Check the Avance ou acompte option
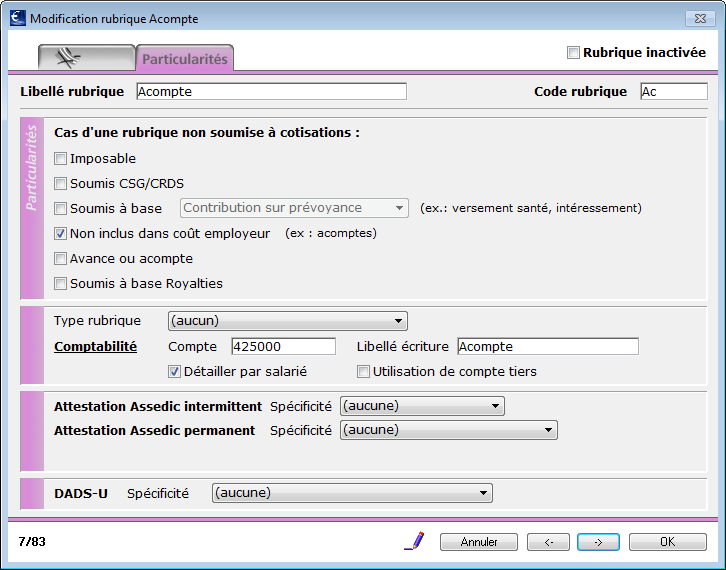The width and height of the screenshot is (726, 570). pos(60,258)
